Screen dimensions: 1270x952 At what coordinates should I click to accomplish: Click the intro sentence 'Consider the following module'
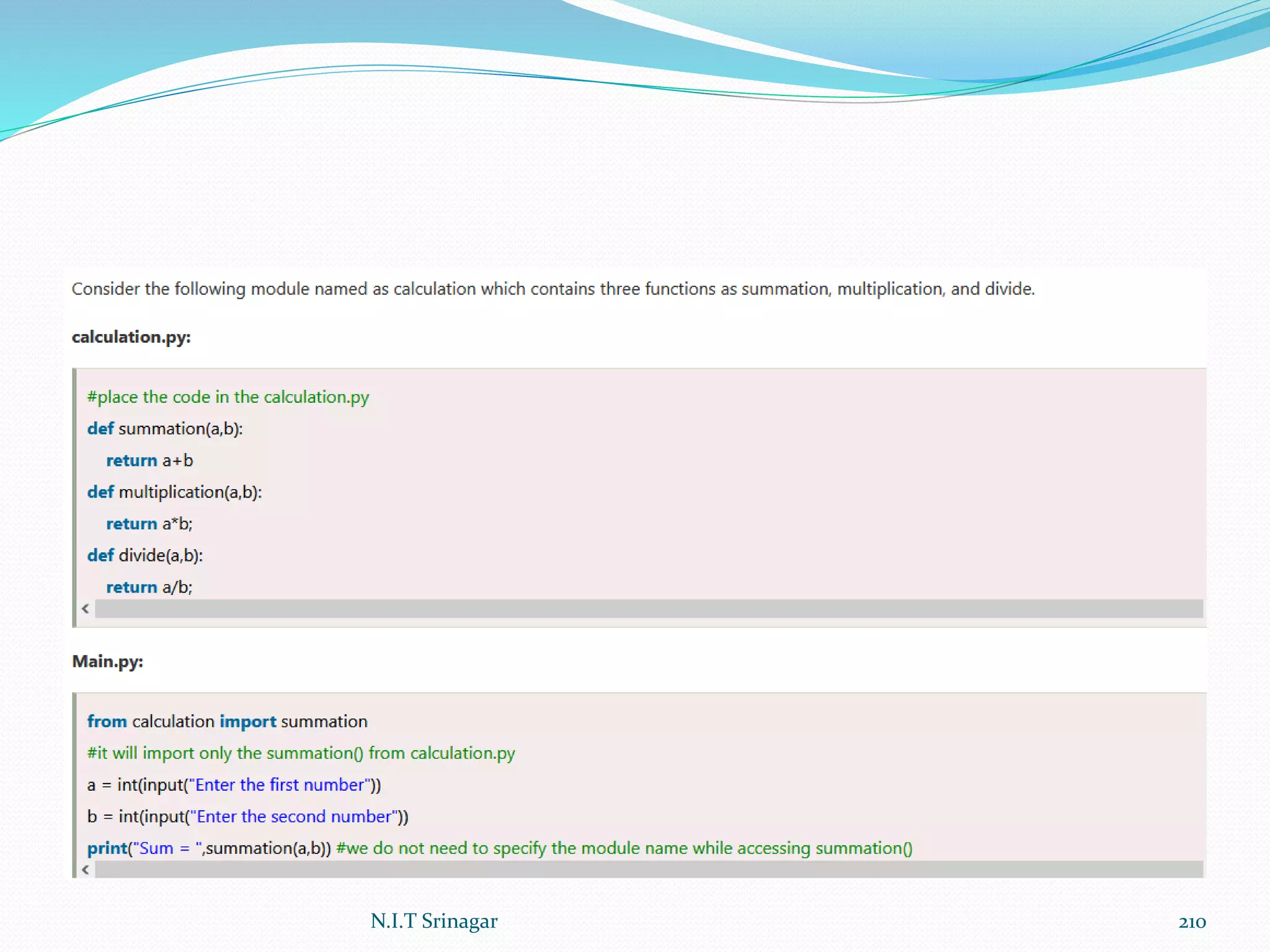coord(553,289)
